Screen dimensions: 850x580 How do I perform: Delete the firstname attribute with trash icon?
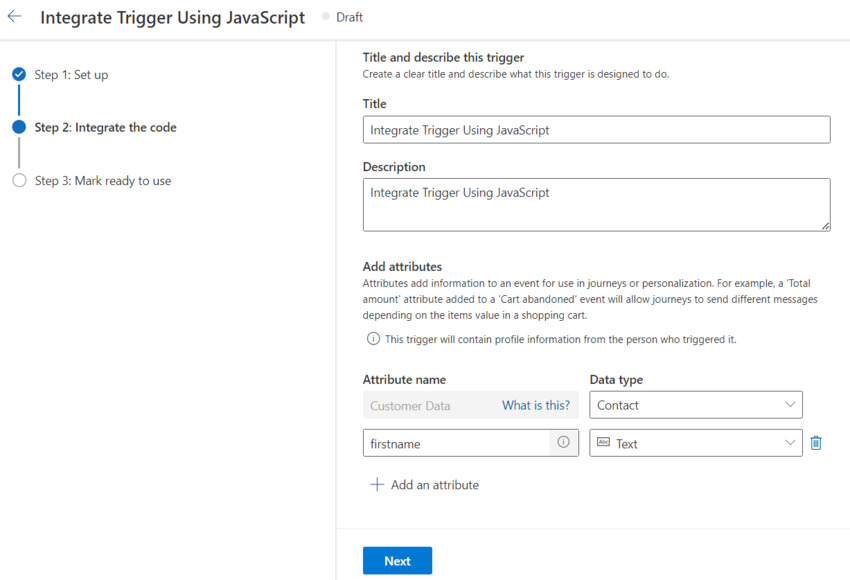coord(816,443)
